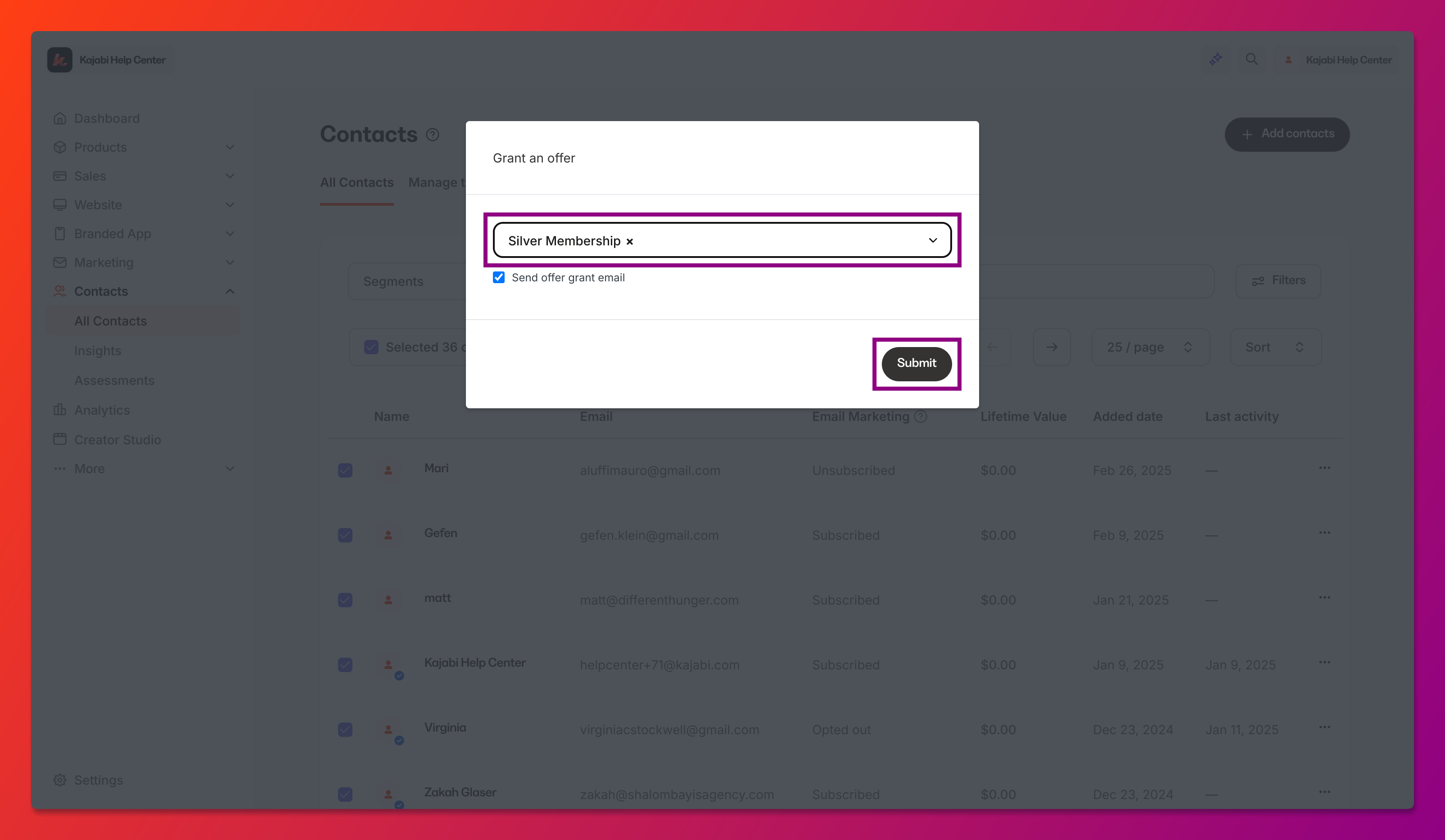Image resolution: width=1445 pixels, height=840 pixels.
Task: Click email aluffimauro@gmail.com
Action: (x=650, y=470)
